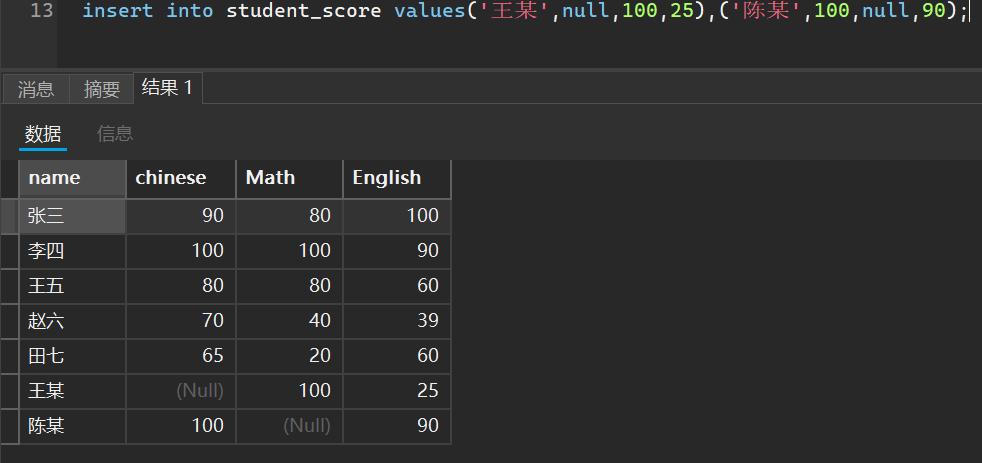Click 王某's English score 25
This screenshot has height=463, width=982.
397,392
